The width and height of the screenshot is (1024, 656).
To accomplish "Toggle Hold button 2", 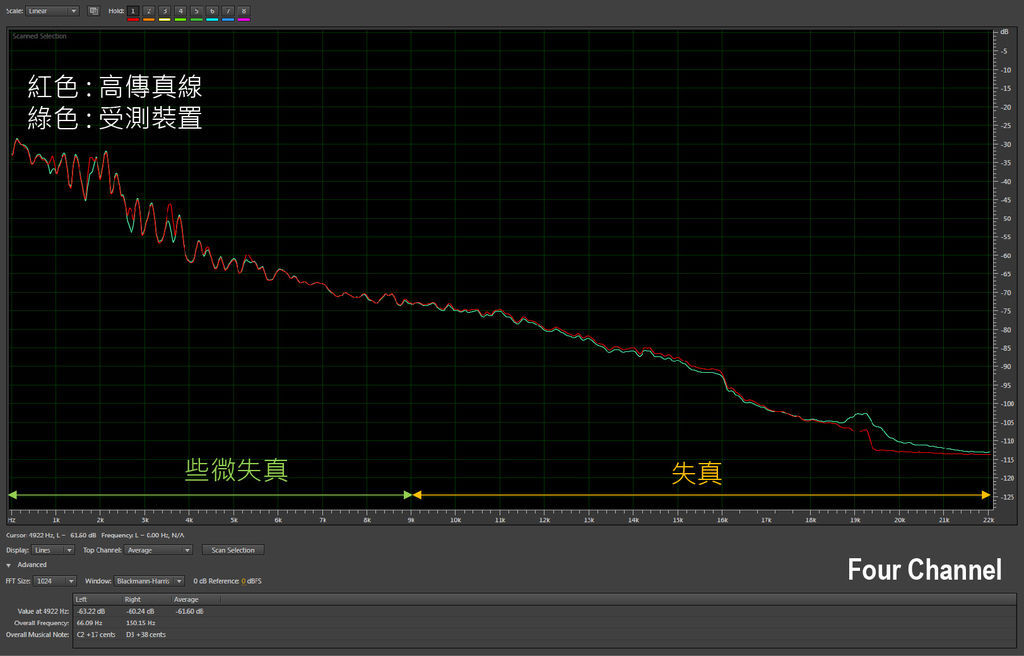I will click(x=149, y=11).
